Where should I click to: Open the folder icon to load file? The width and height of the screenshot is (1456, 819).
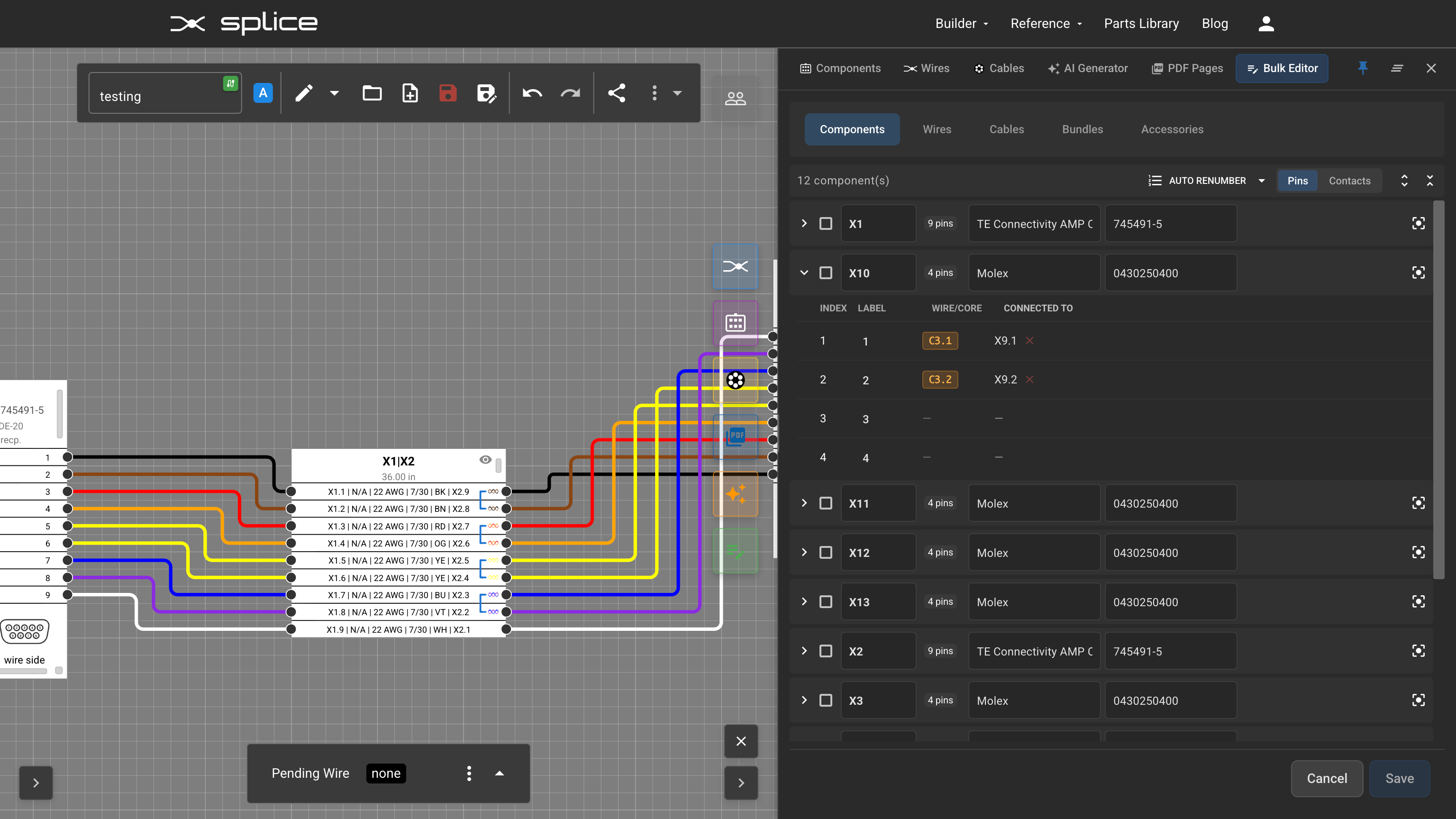coord(372,93)
